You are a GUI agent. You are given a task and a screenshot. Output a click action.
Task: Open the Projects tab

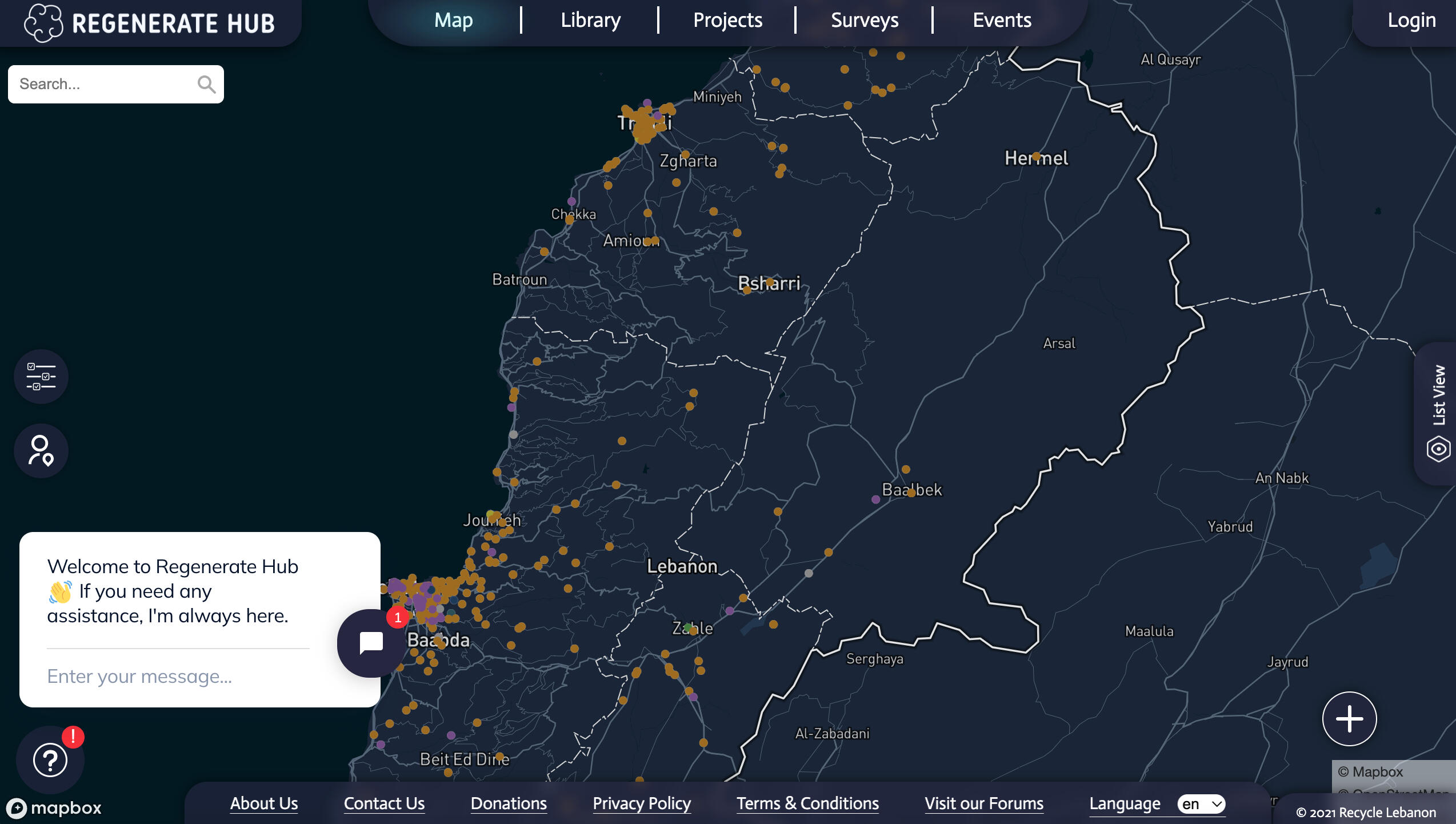tap(727, 20)
